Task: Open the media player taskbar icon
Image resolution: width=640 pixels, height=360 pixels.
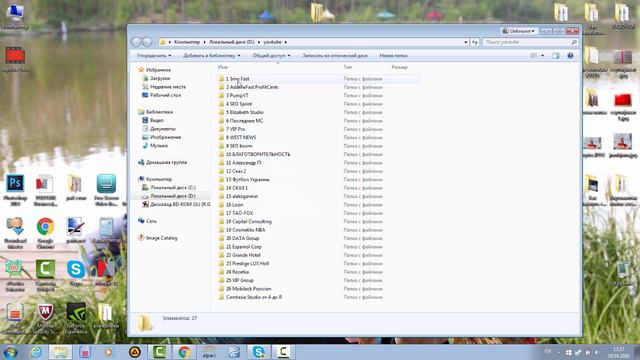Action: click(109, 352)
